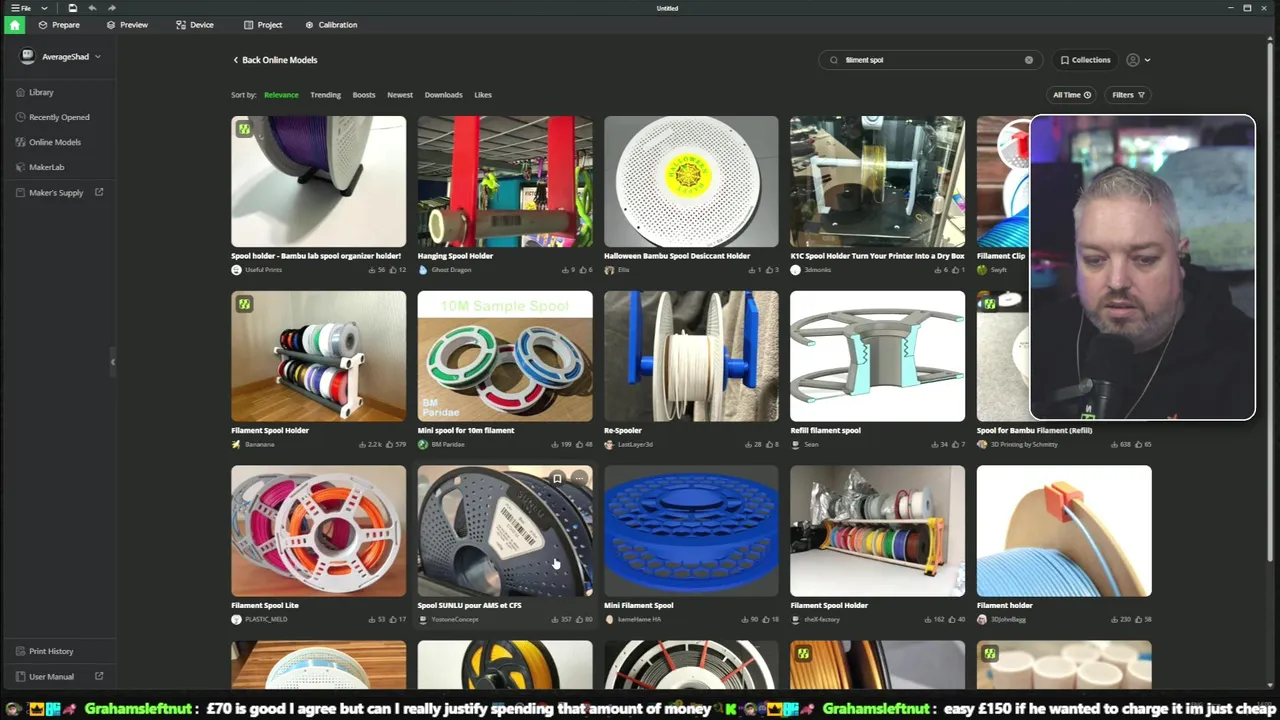Open Refill filament spool model title
Image resolution: width=1280 pixels, height=720 pixels.
point(826,431)
